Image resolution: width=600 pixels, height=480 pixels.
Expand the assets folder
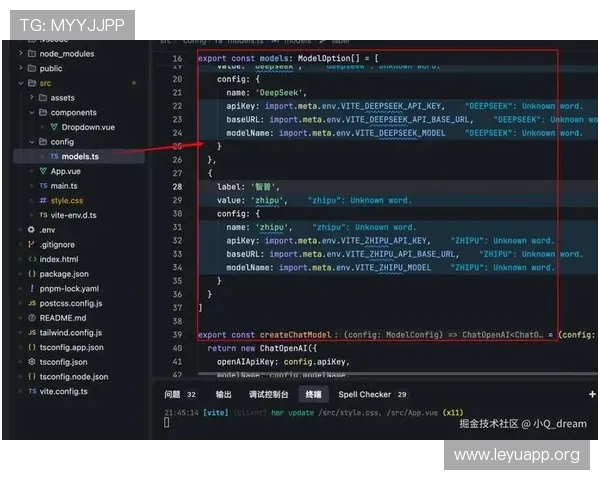point(32,97)
